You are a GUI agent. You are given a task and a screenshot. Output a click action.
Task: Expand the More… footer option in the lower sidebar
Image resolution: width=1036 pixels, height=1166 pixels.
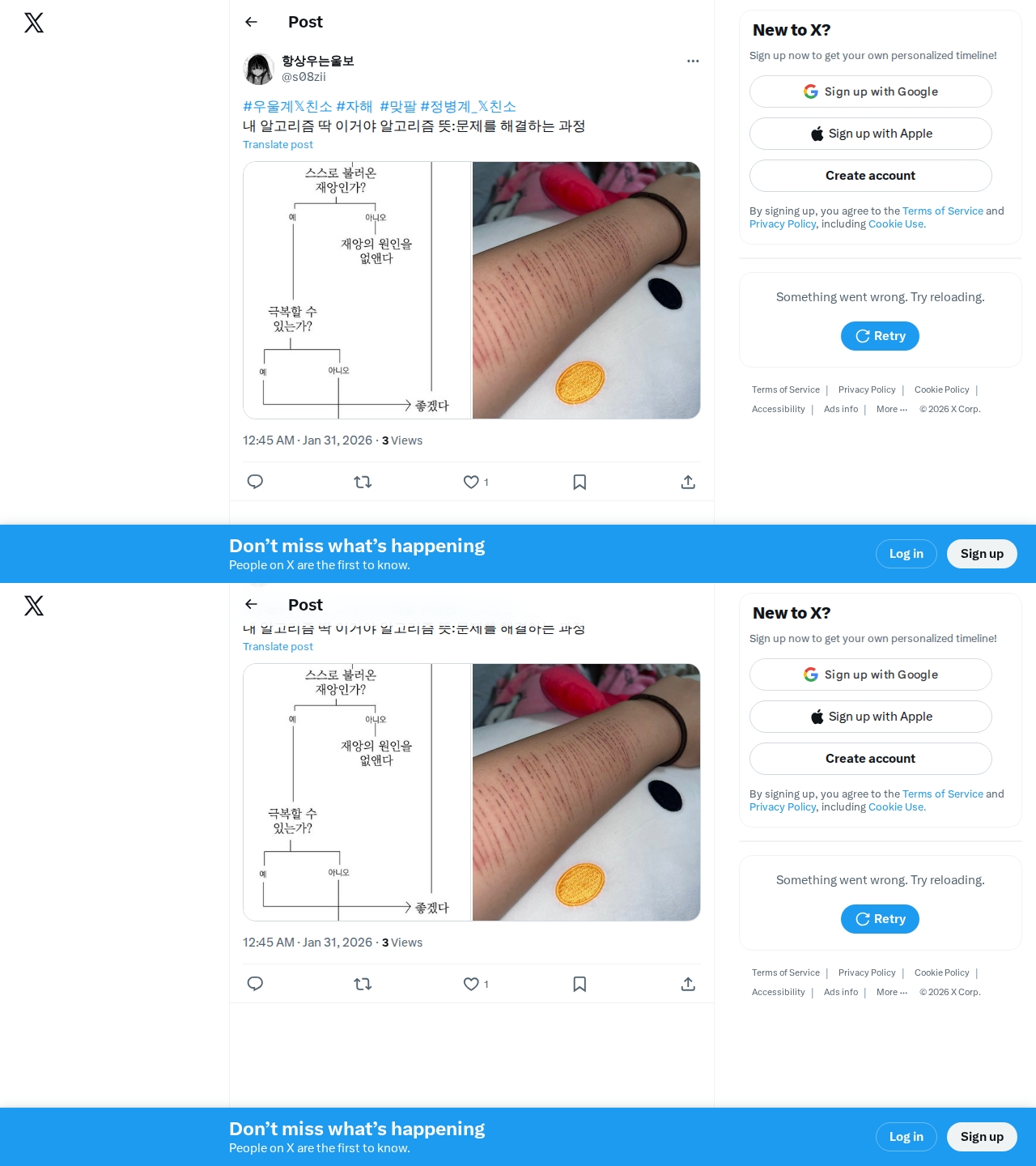pyautogui.click(x=892, y=993)
